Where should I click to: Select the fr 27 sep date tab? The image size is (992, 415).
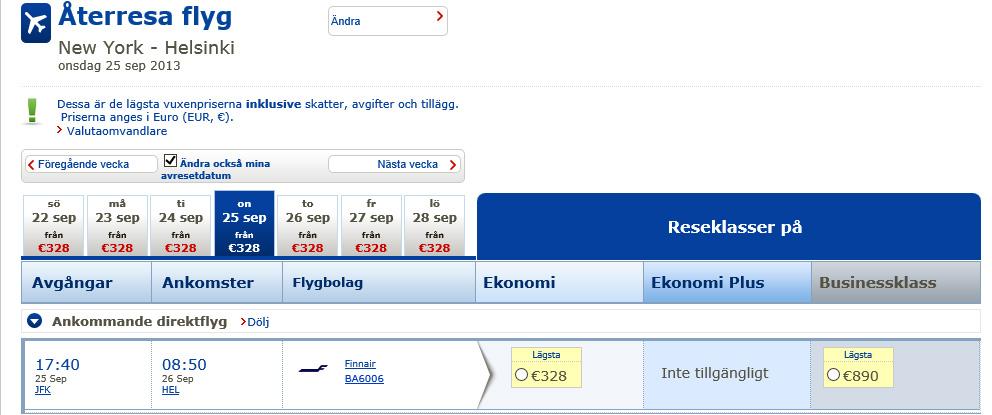(370, 225)
